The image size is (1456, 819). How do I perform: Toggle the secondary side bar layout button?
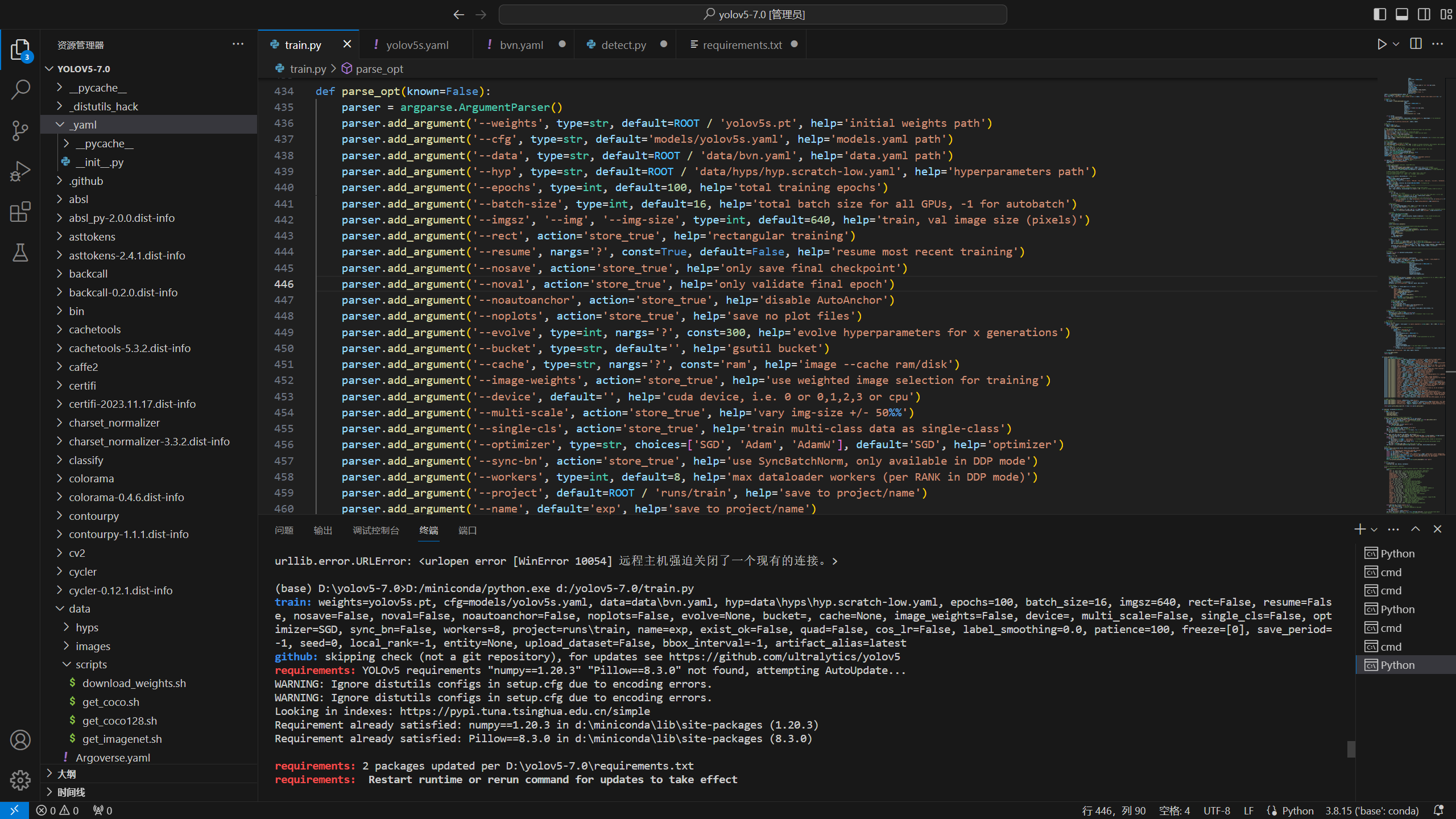point(1424,14)
